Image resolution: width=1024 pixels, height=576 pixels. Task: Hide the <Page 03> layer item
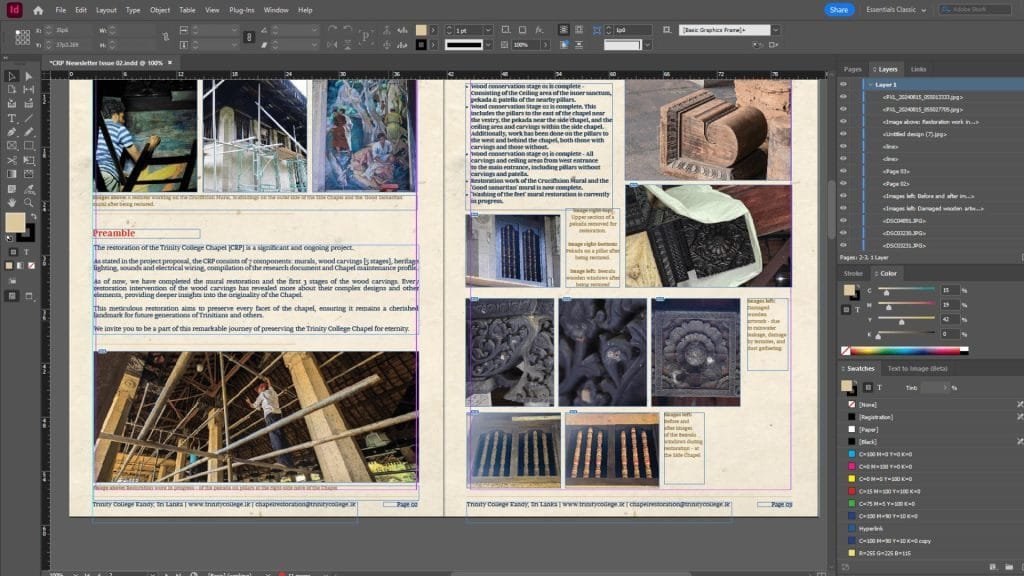tap(843, 171)
